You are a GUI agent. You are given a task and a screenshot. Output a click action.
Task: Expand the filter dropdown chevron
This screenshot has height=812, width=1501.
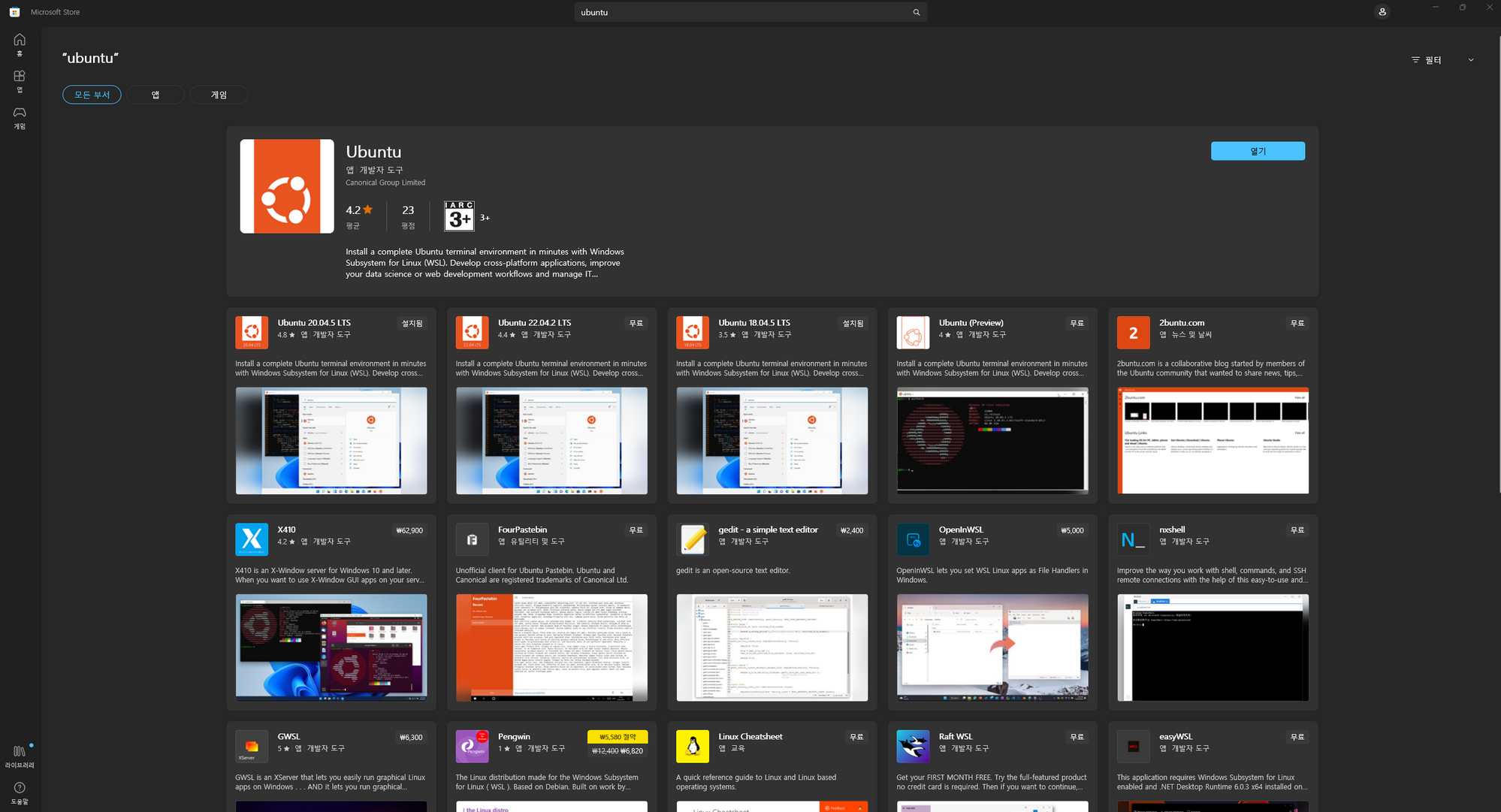1470,60
